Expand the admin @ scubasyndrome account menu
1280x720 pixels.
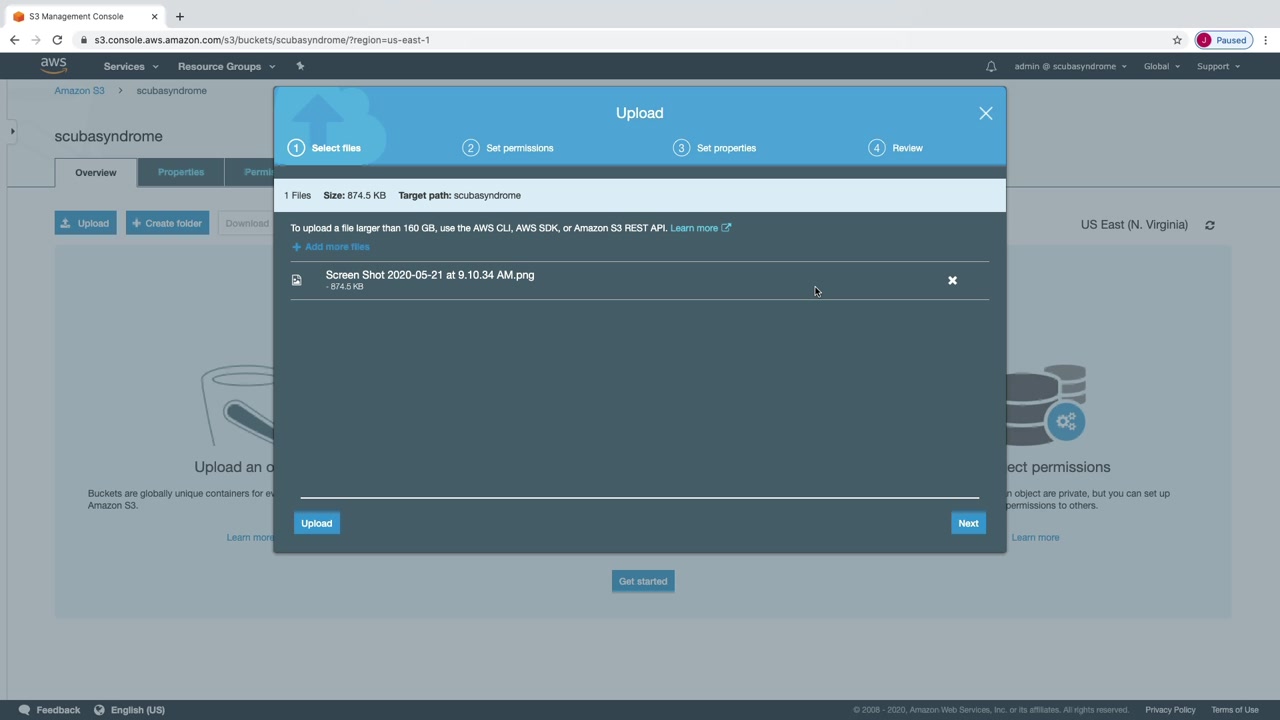pos(1070,66)
